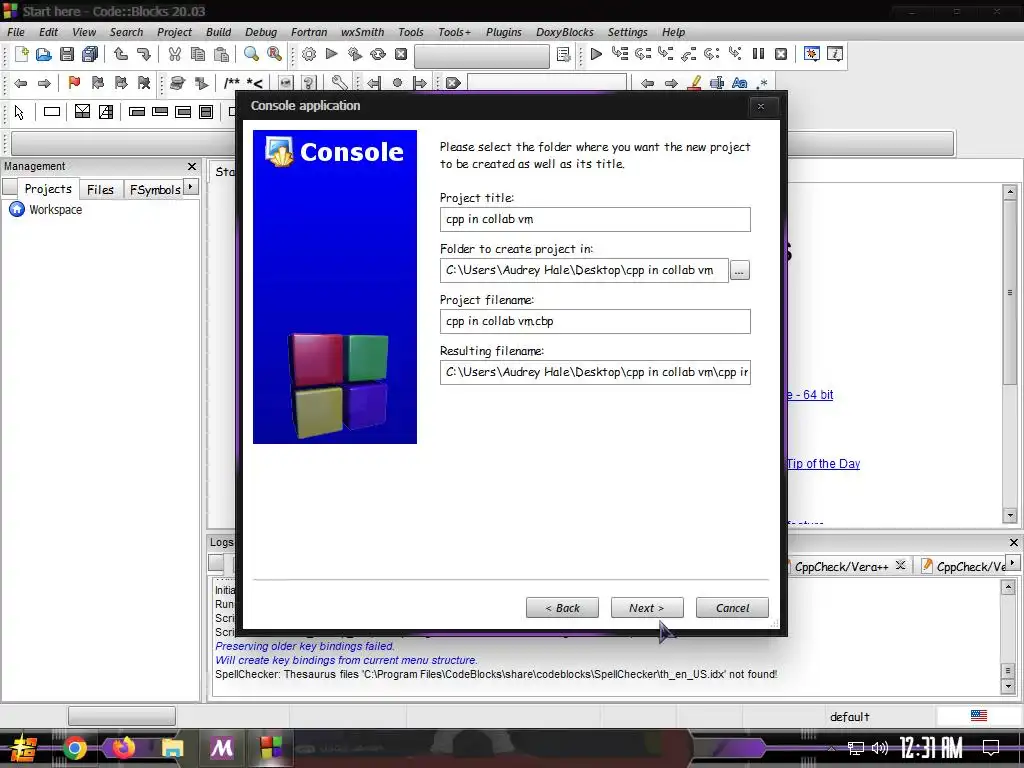Click the DoxyBlocks block comment icon
This screenshot has height=768, width=1024.
click(232, 83)
